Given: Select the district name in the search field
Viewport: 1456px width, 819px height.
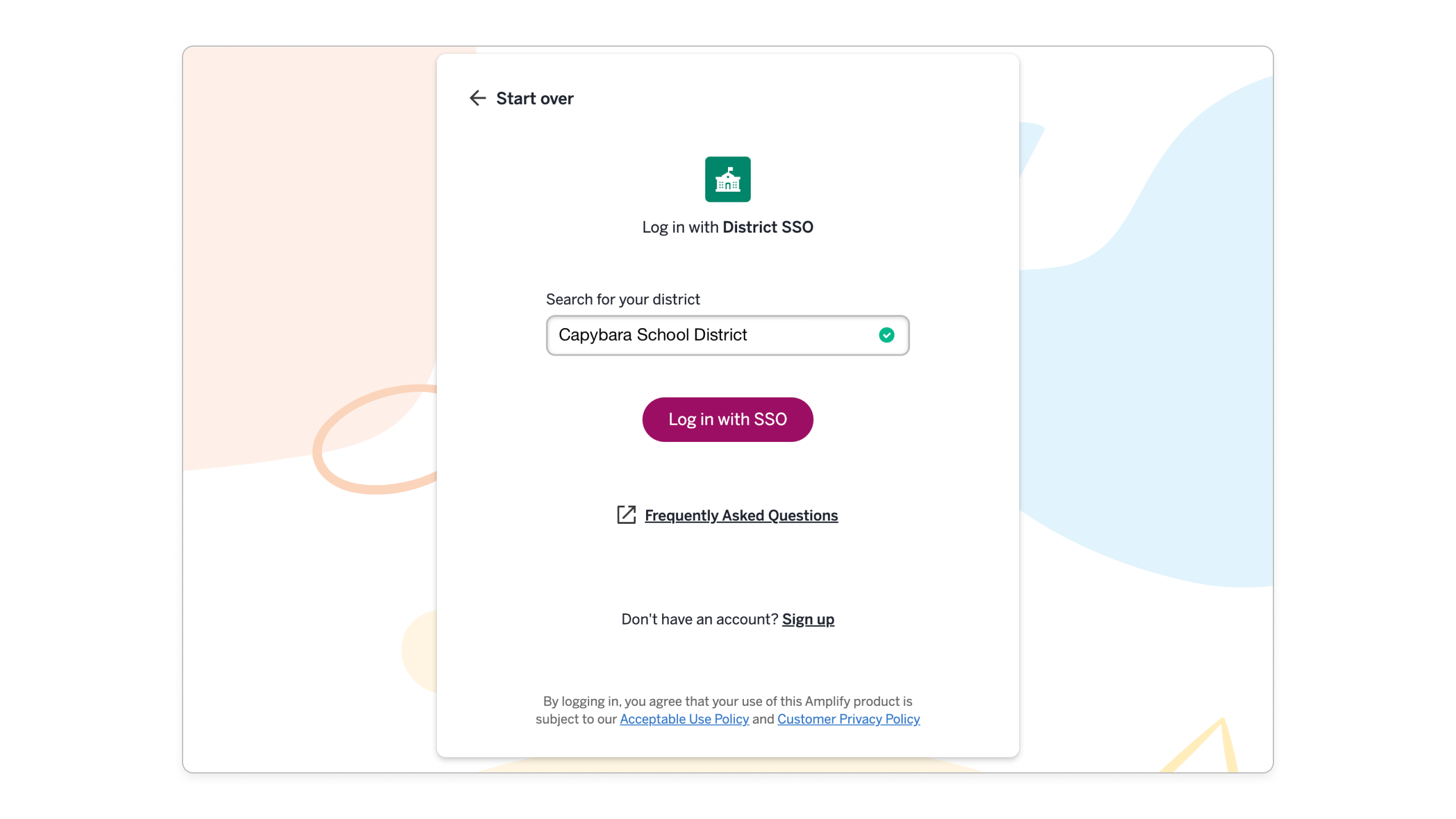Looking at the screenshot, I should 653,335.
